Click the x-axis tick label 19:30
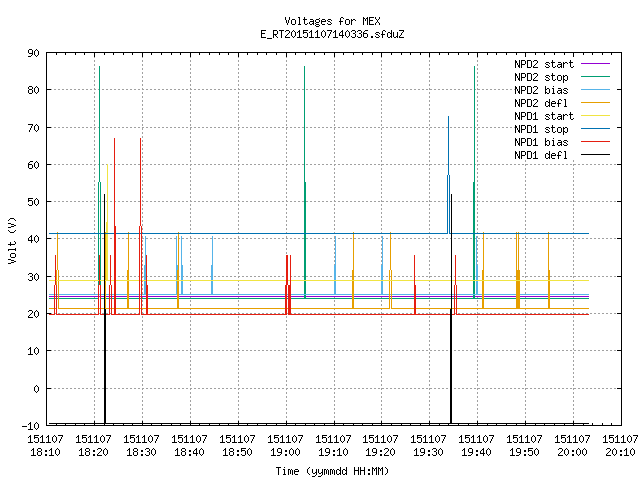The width and height of the screenshot is (640, 480). pos(428,452)
